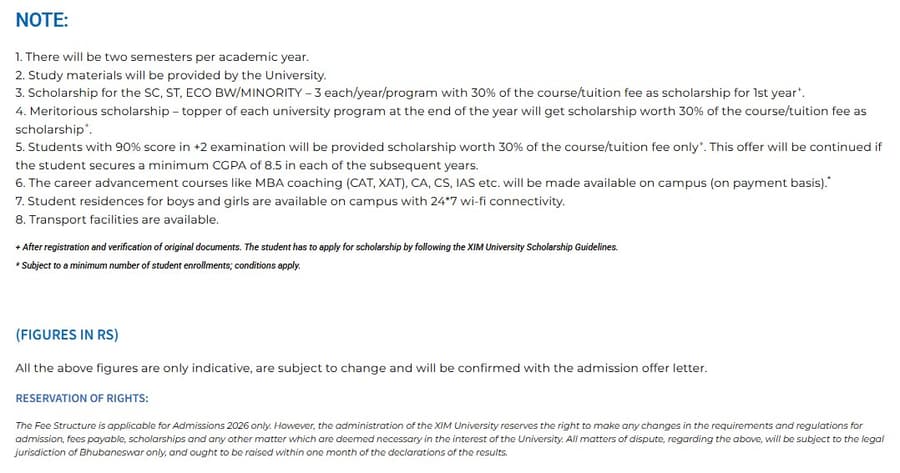Select the figures are only indicative sentence
This screenshot has height=473, width=900.
pyautogui.click(x=361, y=368)
